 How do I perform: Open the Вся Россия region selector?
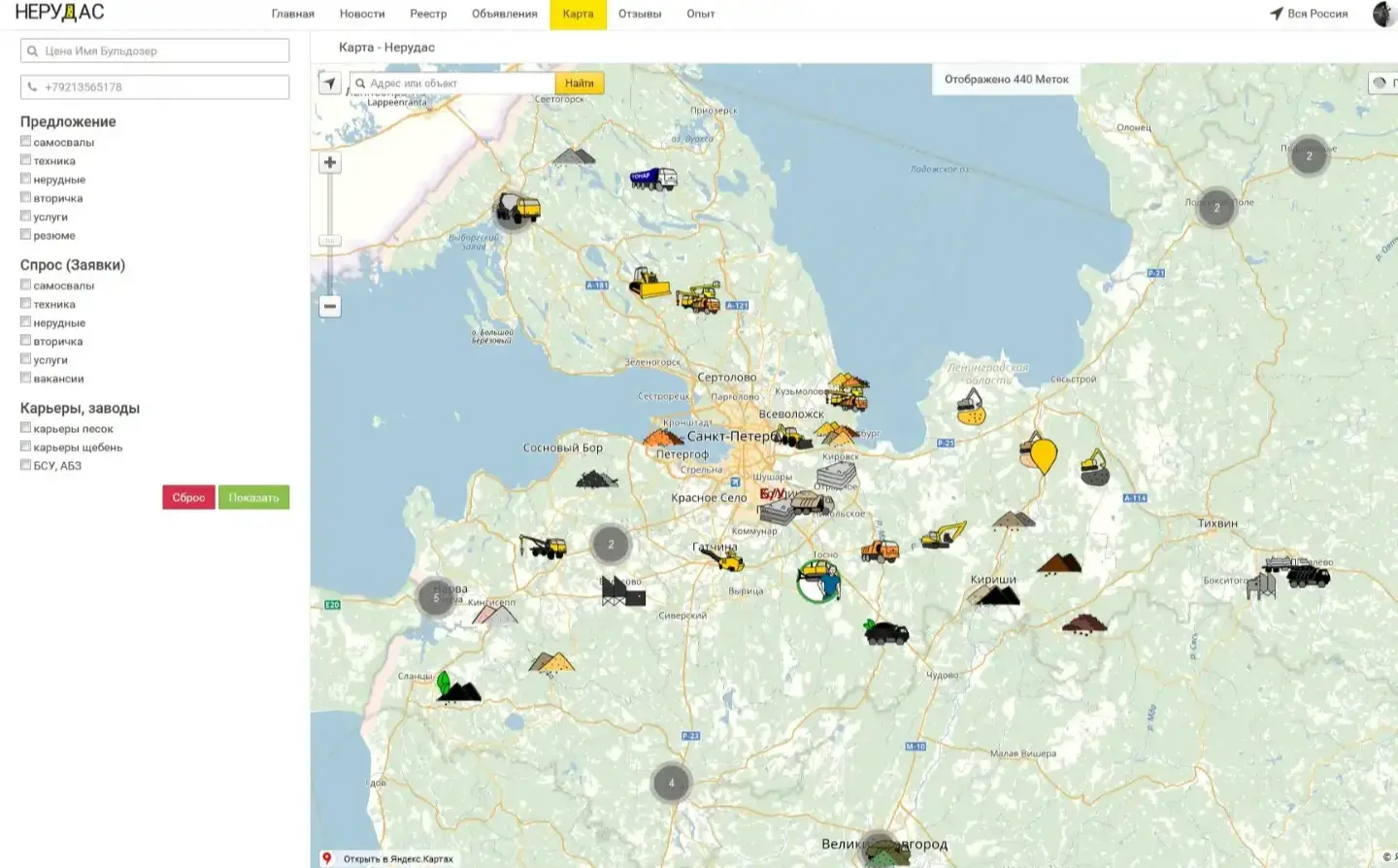pyautogui.click(x=1309, y=14)
